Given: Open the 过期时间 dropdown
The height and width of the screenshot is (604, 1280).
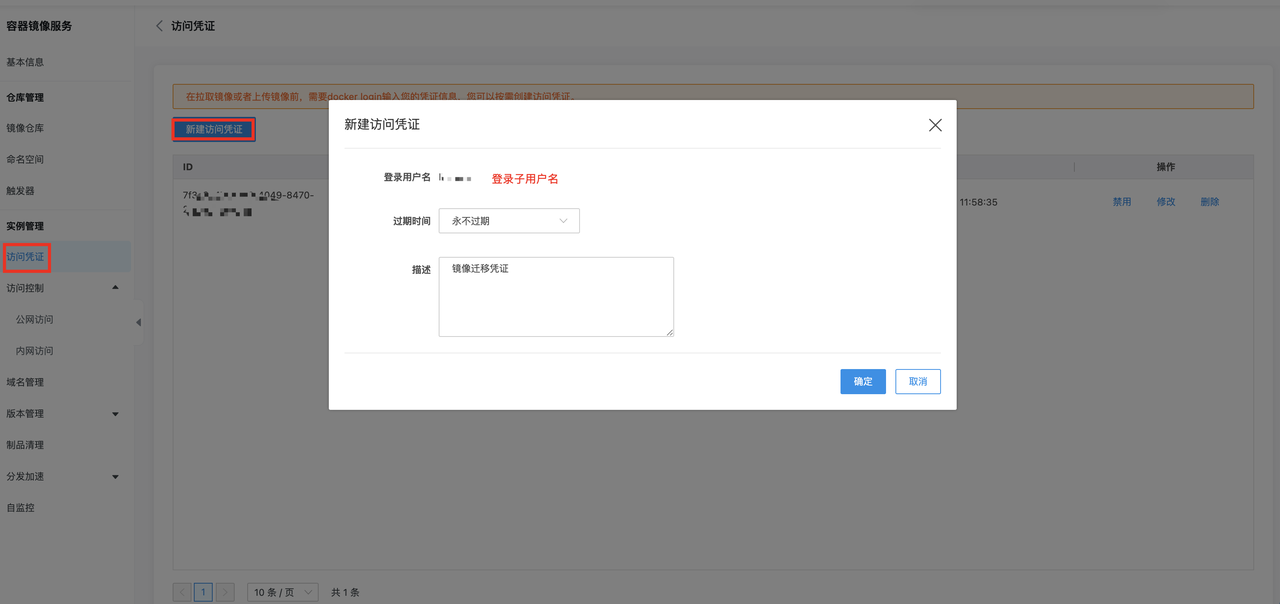Looking at the screenshot, I should pyautogui.click(x=509, y=221).
